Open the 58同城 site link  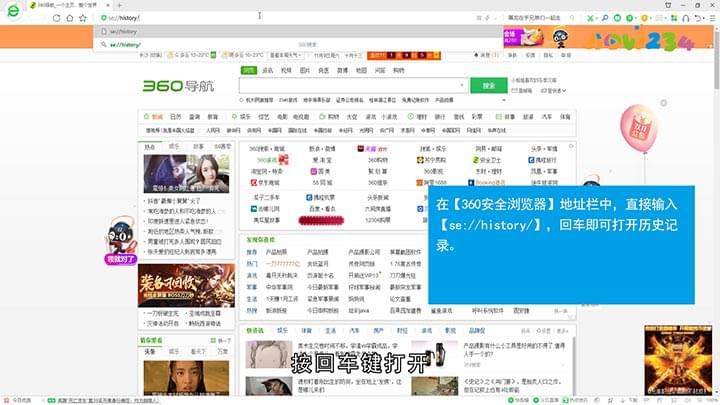click(x=322, y=182)
